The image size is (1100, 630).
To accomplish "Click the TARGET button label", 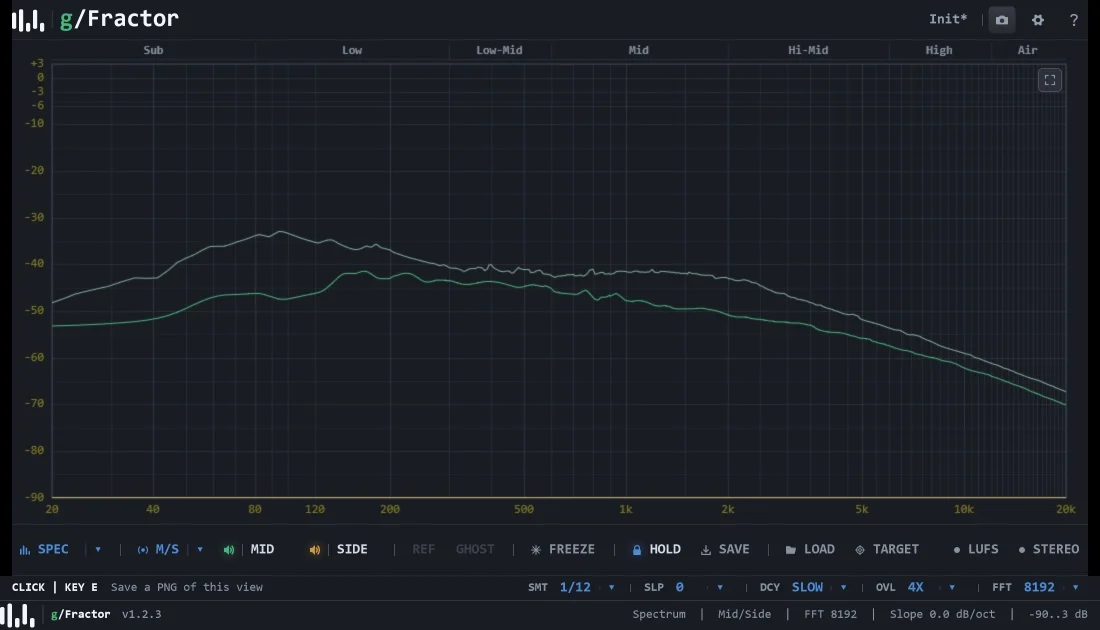I will pyautogui.click(x=896, y=549).
